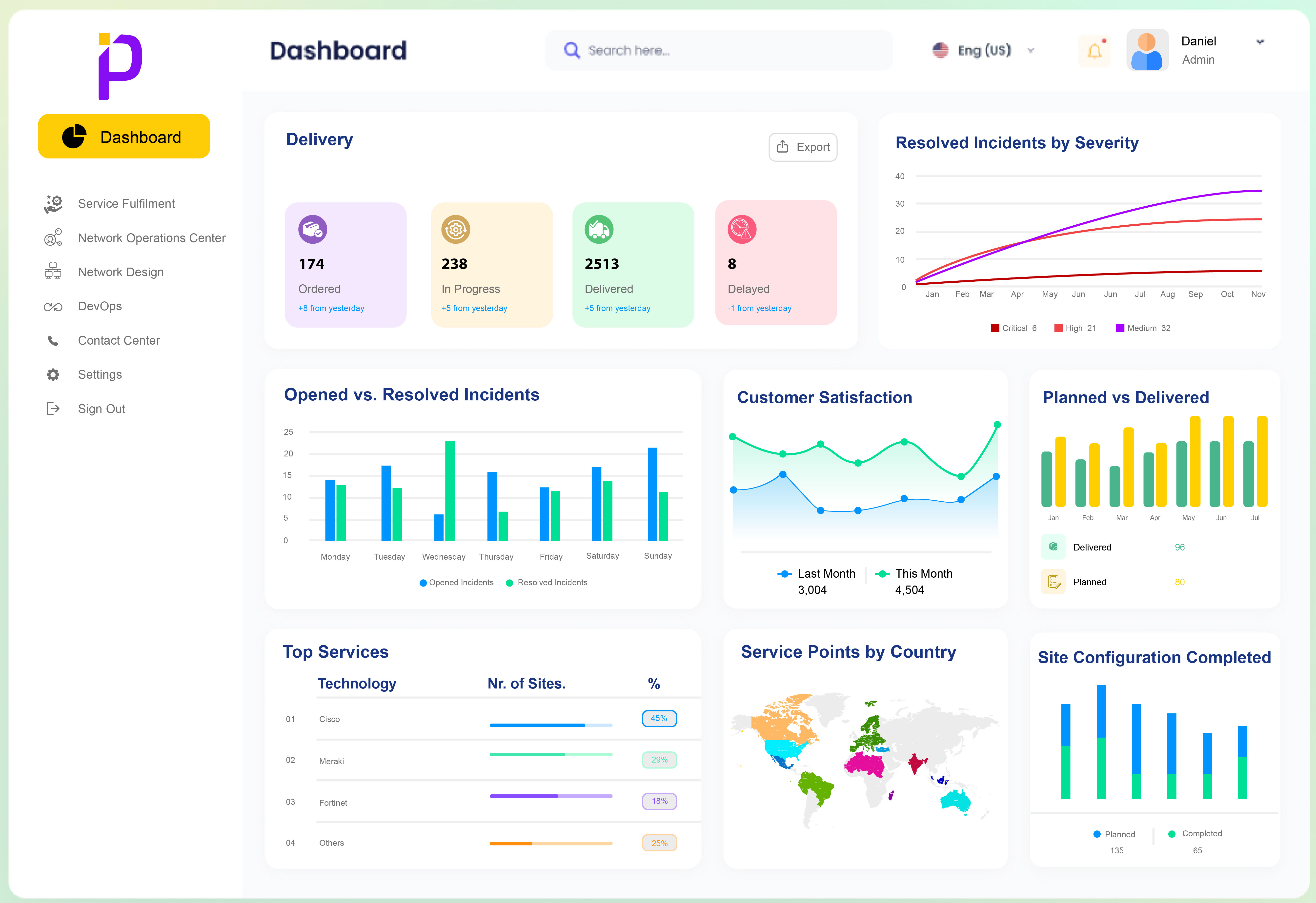Screen dimensions: 1316x903
Task: Toggle the Opened Incidents legend marker
Action: pyautogui.click(x=423, y=583)
